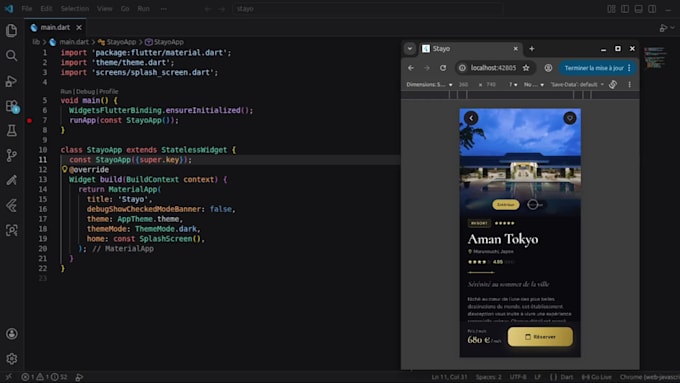Click the VS Code logo icon in the title bar
Image resolution: width=680 pixels, height=383 pixels.
(x=9, y=8)
